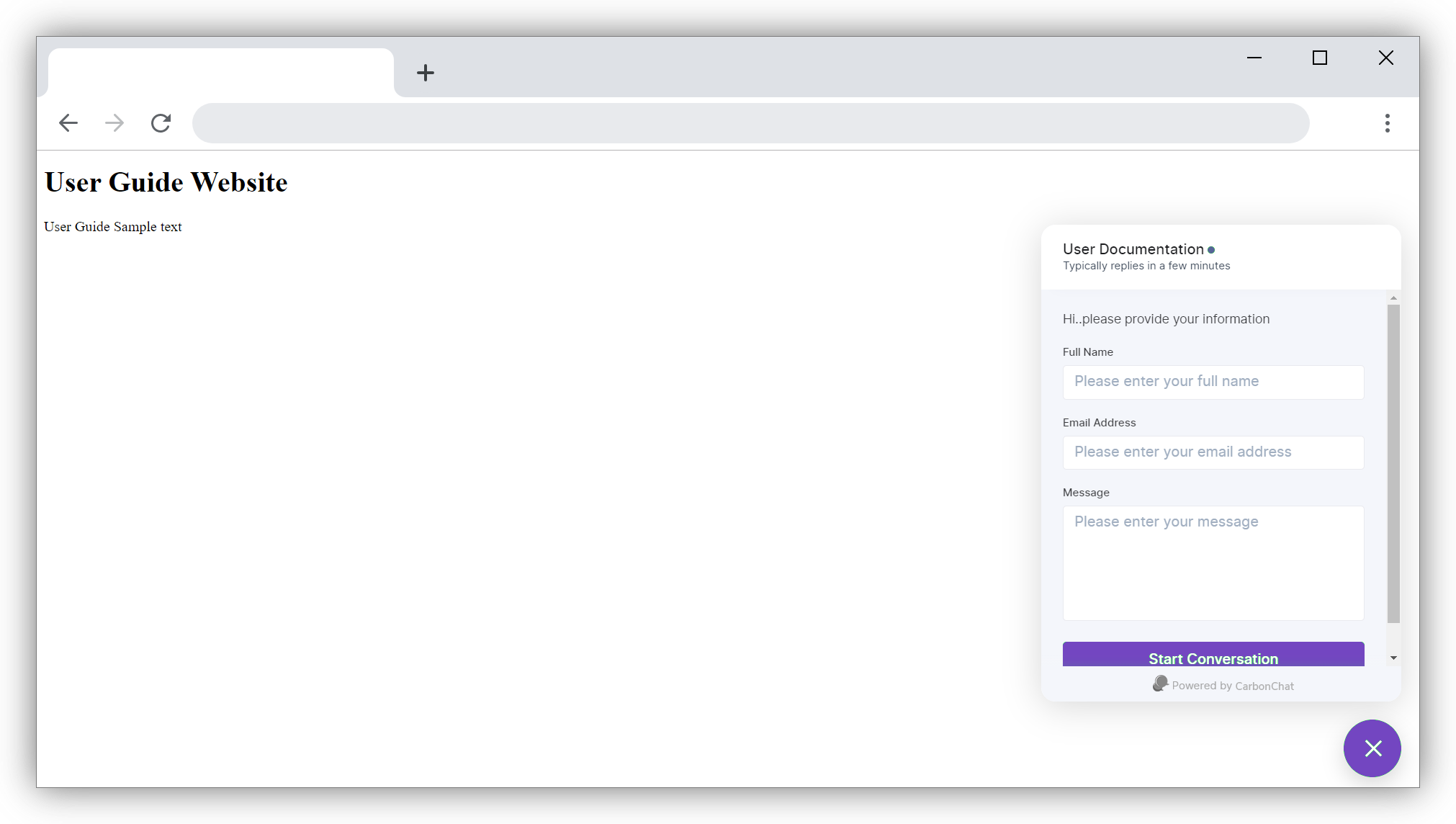This screenshot has width=1456, height=824.
Task: Click the CarbonChat logo icon
Action: pyautogui.click(x=1159, y=684)
